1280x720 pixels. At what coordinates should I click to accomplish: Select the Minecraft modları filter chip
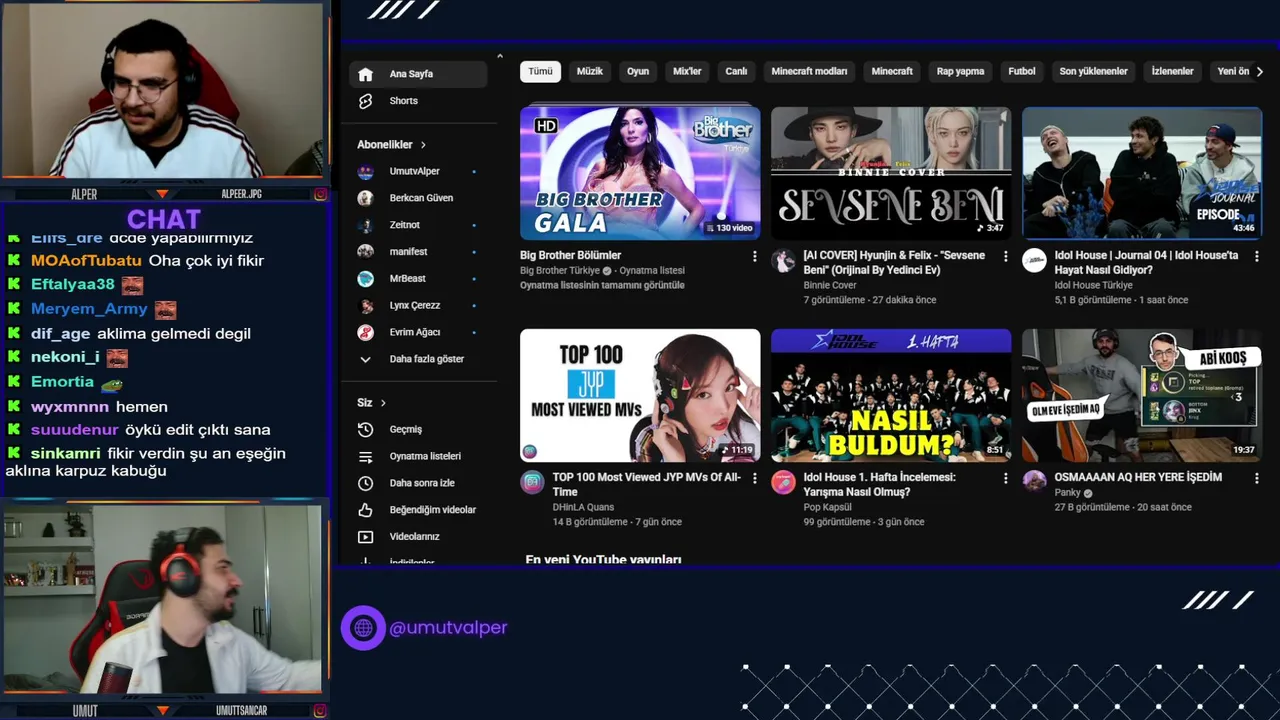point(809,72)
